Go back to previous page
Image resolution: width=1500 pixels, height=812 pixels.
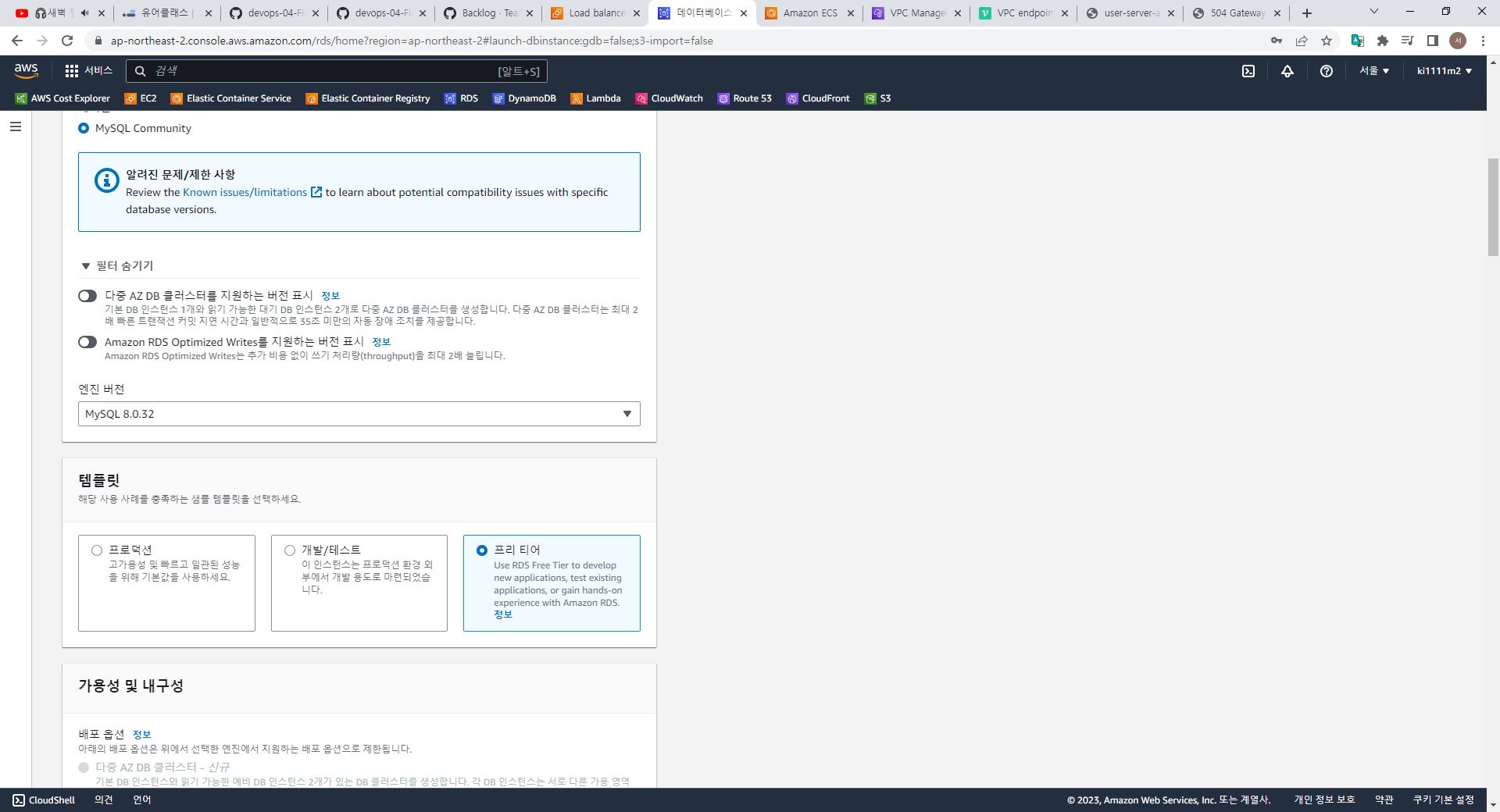pyautogui.click(x=17, y=41)
